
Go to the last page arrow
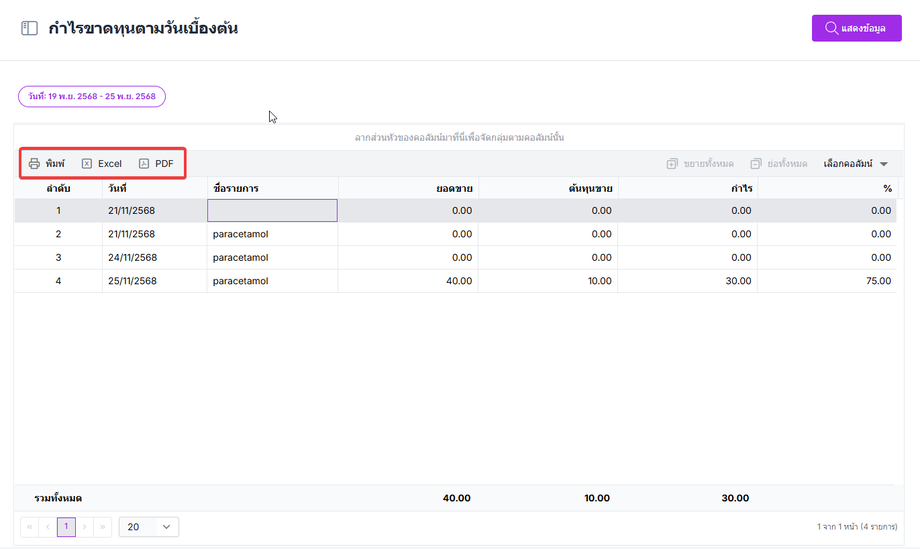tap(103, 526)
